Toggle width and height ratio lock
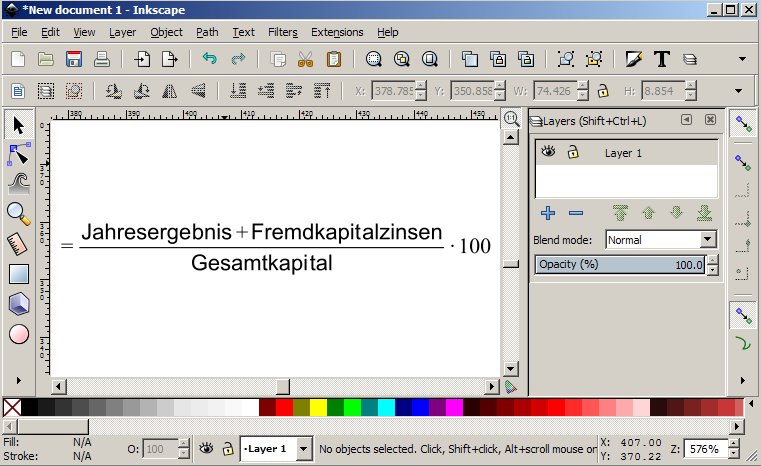 (x=603, y=90)
